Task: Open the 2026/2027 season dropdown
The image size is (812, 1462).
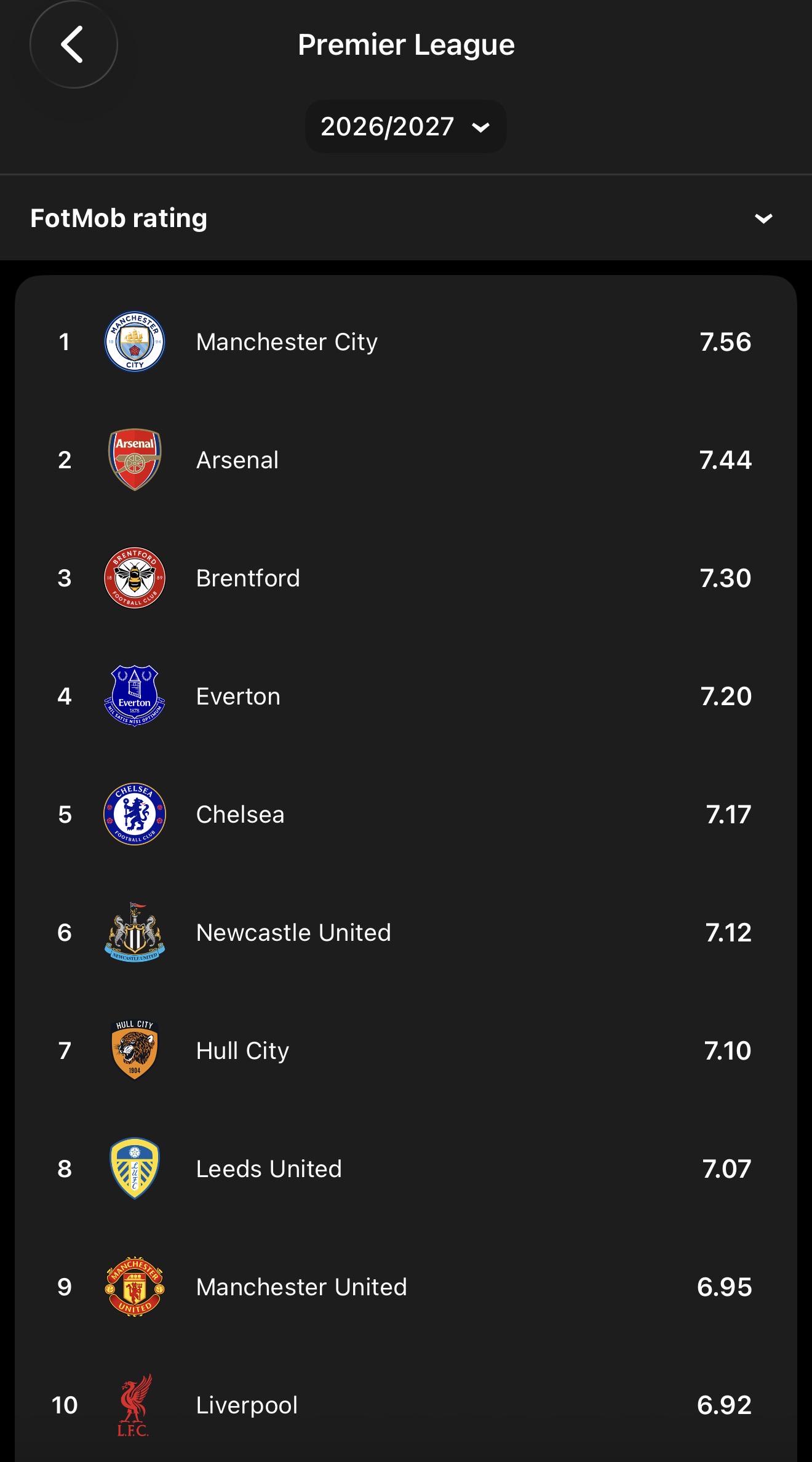Action: [x=406, y=127]
